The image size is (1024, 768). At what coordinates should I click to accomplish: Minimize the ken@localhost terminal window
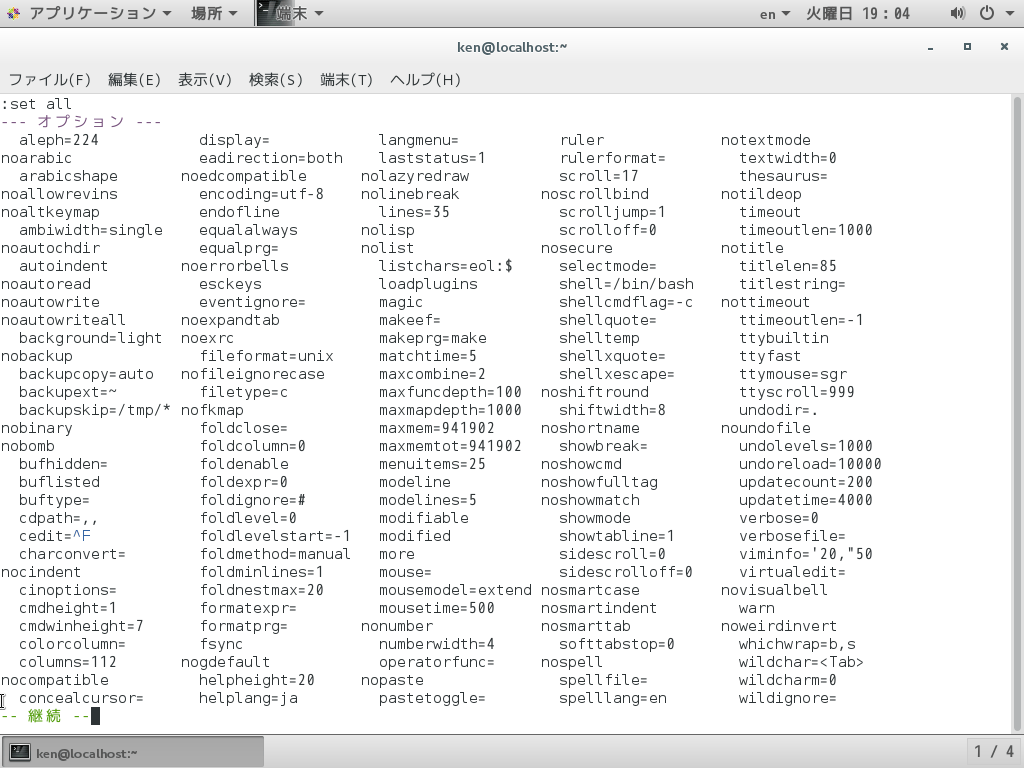coord(930,48)
